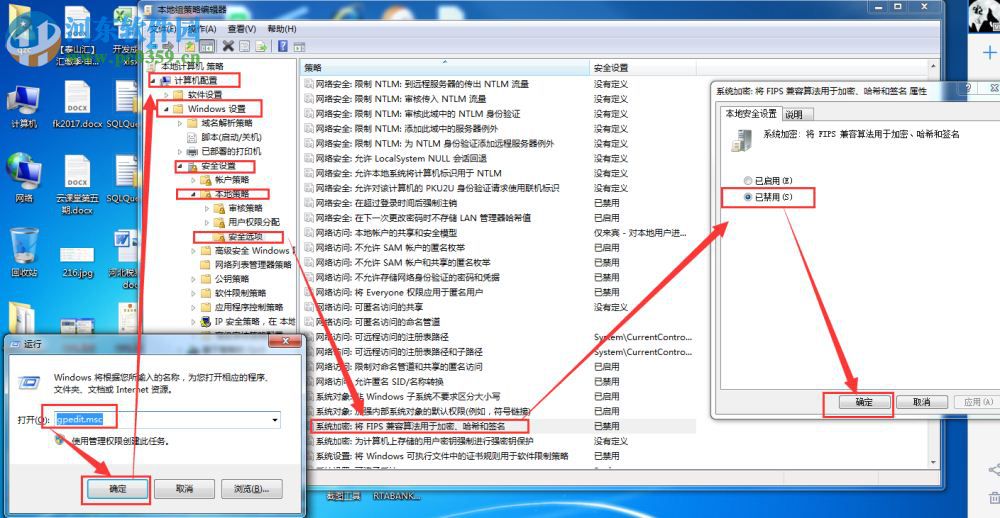Viewport: 1000px width, 518px height.
Task: Click the server icon in the properties dialog
Action: (x=742, y=138)
